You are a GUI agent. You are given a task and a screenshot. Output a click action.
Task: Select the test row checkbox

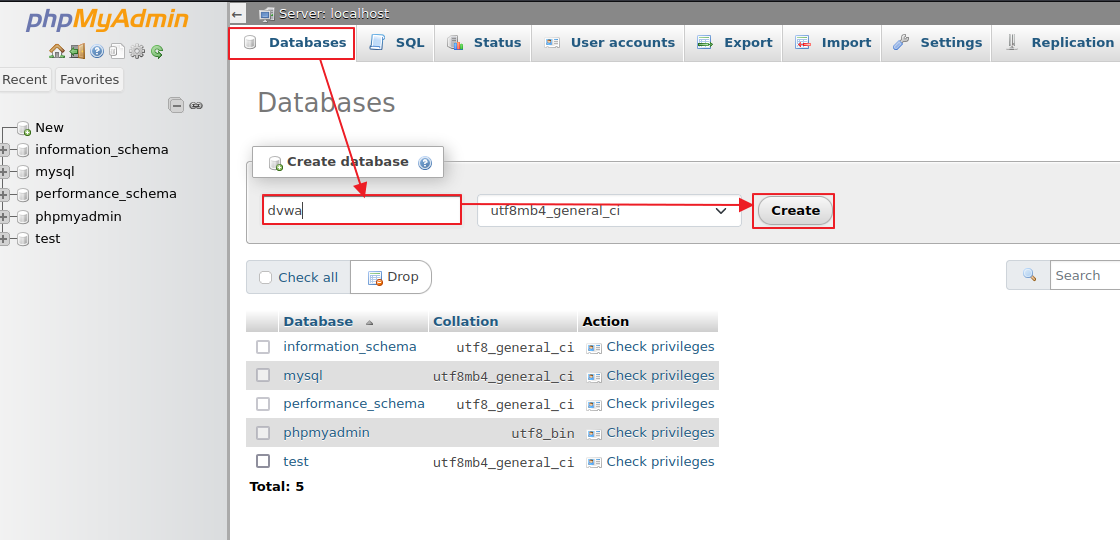click(263, 461)
